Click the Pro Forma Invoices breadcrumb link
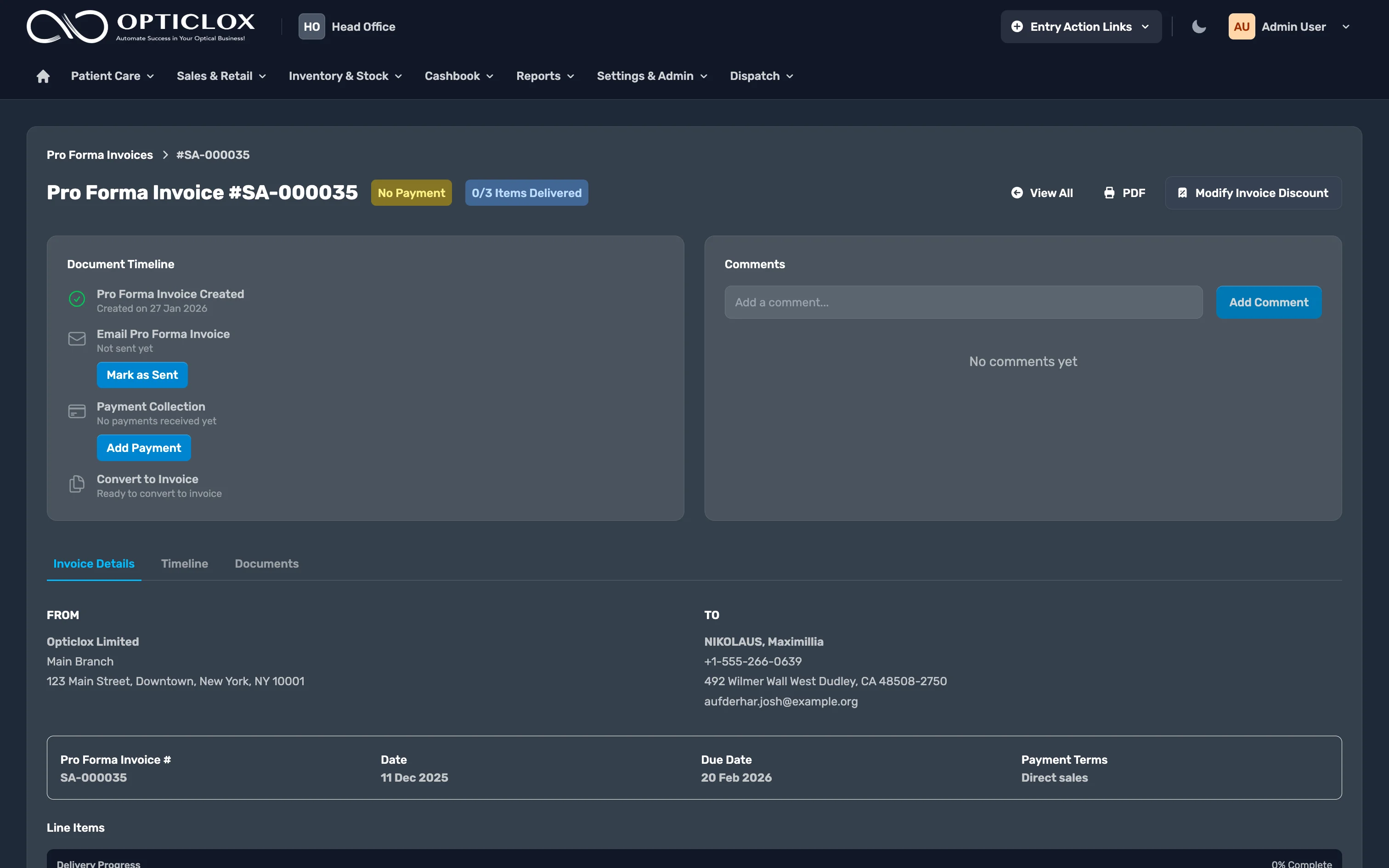The image size is (1389, 868). [99, 155]
